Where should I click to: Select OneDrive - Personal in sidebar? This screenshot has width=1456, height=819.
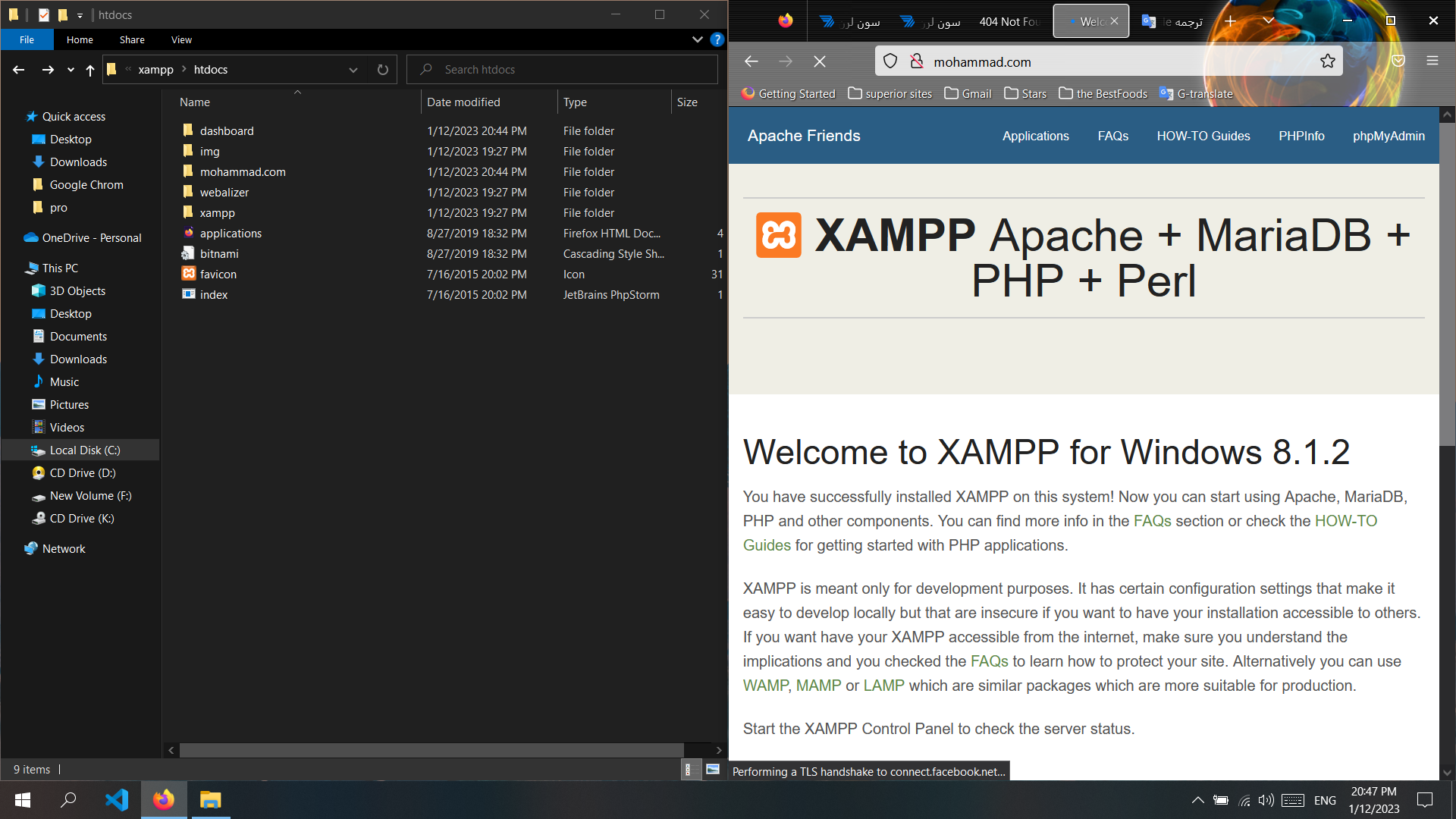click(92, 238)
